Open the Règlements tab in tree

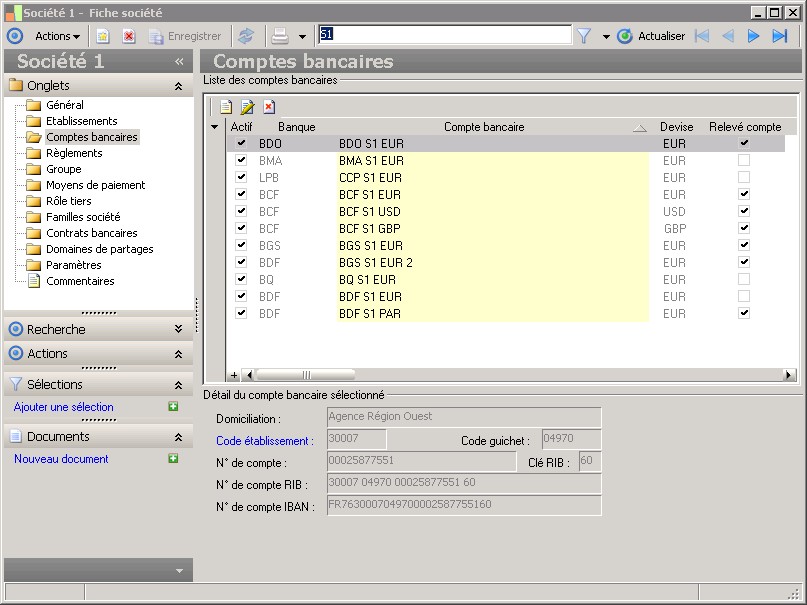[74, 153]
